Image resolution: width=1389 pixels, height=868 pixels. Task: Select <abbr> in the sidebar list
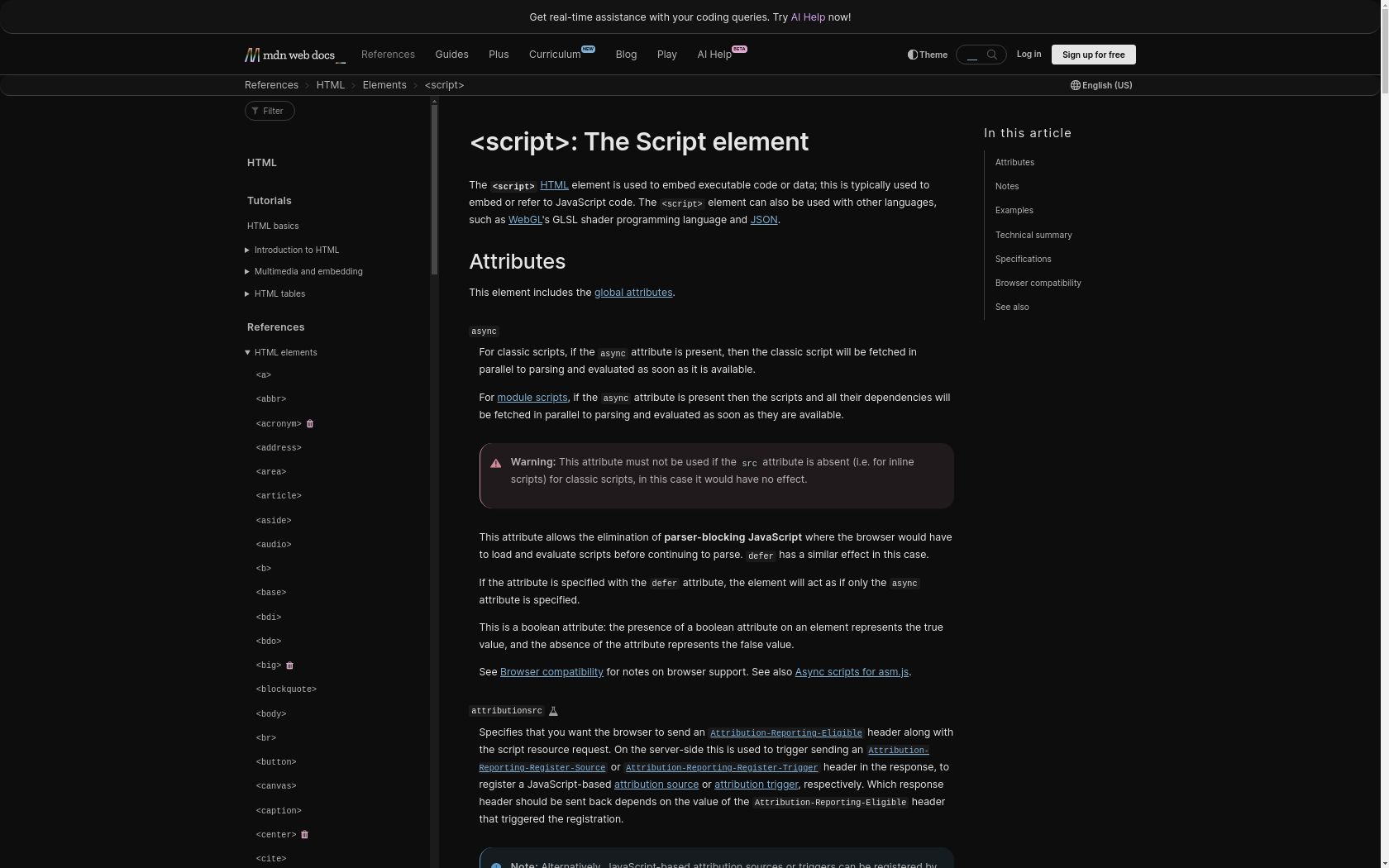(x=271, y=399)
